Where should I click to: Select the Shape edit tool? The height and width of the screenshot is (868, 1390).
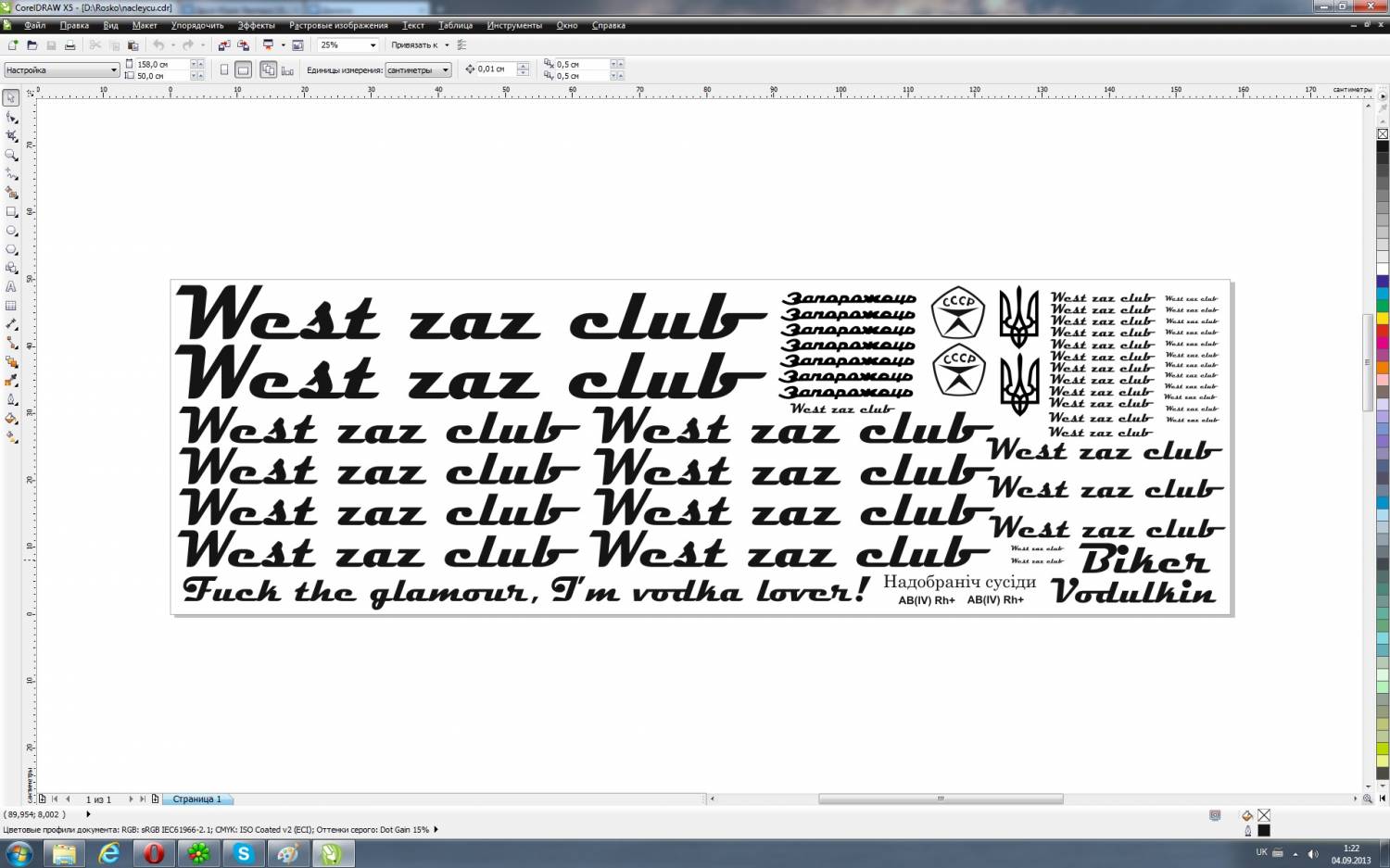coord(11,117)
